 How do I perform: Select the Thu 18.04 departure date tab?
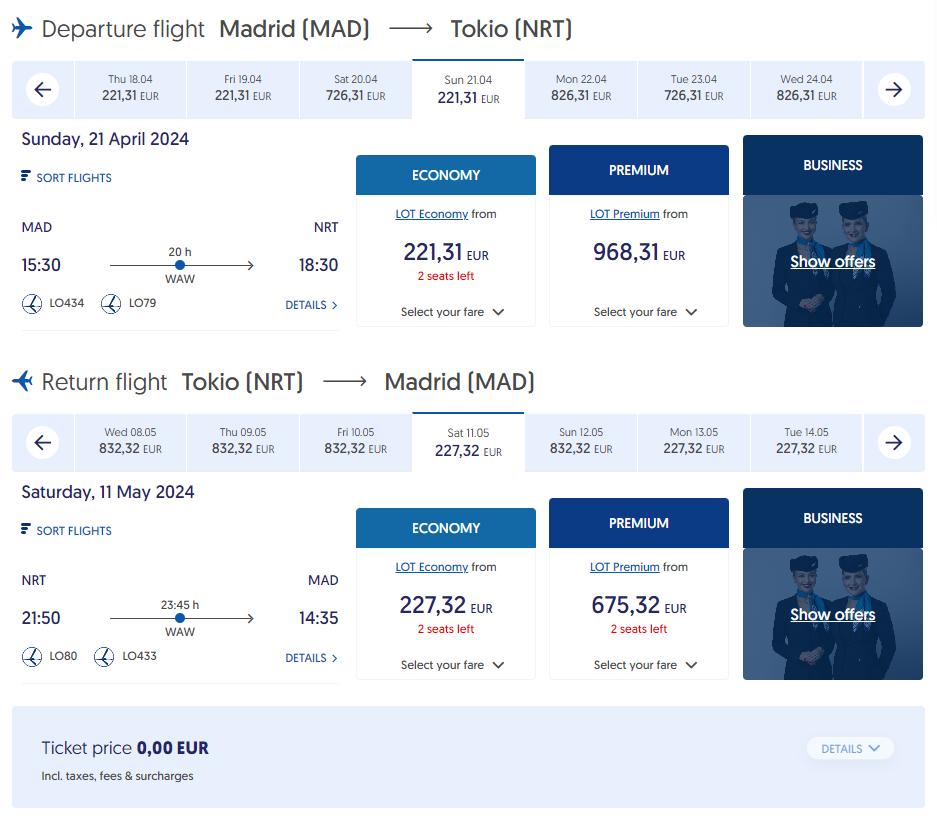pos(130,88)
